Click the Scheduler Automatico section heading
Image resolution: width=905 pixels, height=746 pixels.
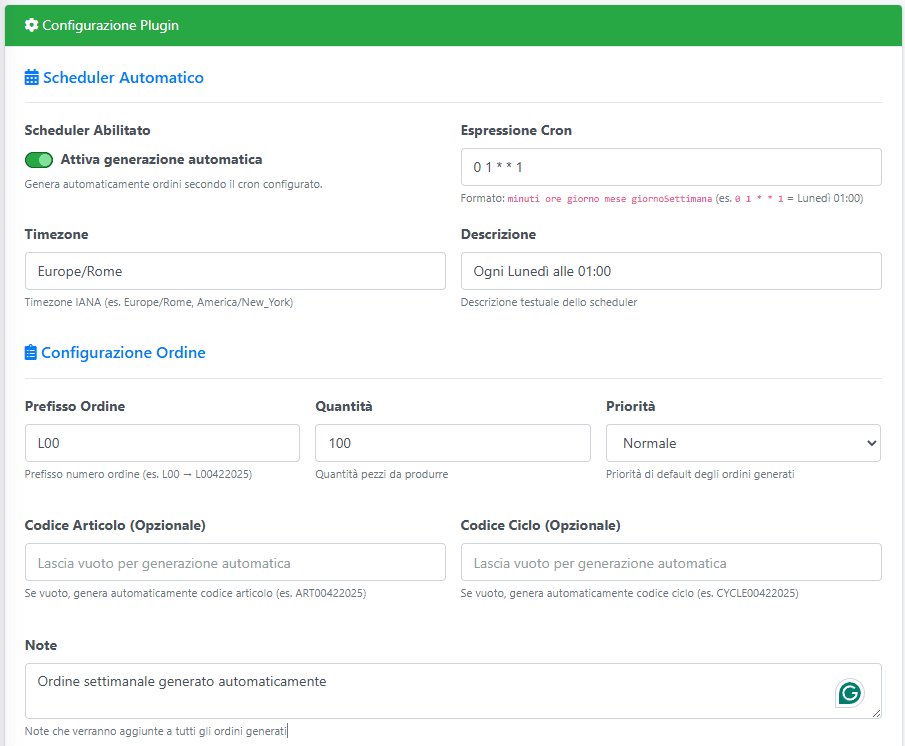click(x=124, y=77)
